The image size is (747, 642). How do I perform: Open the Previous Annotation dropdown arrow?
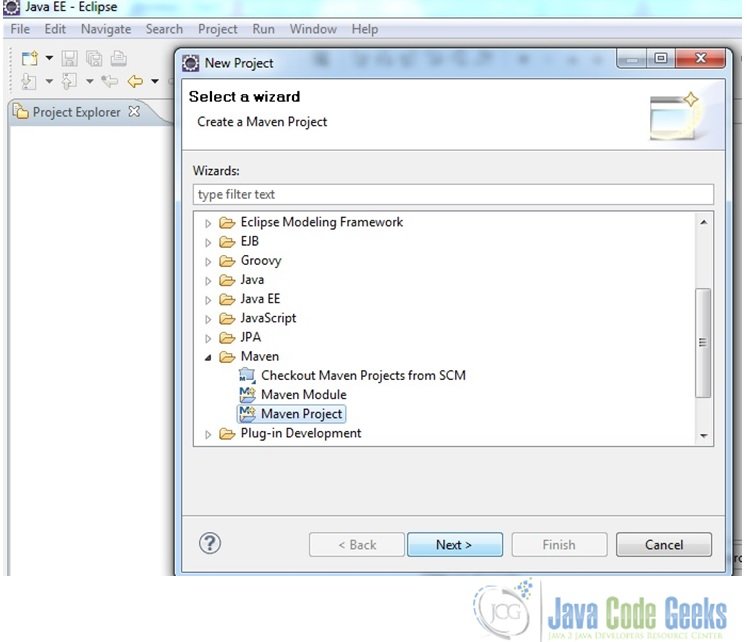(x=90, y=81)
